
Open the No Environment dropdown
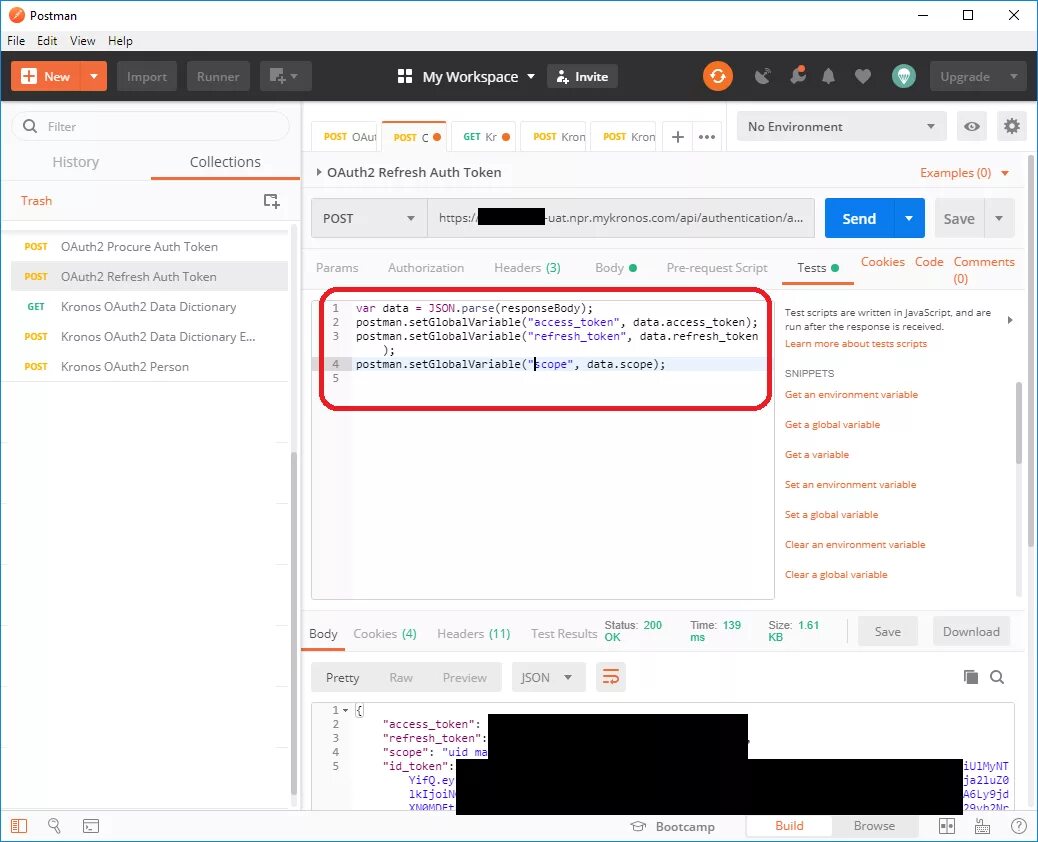click(842, 126)
